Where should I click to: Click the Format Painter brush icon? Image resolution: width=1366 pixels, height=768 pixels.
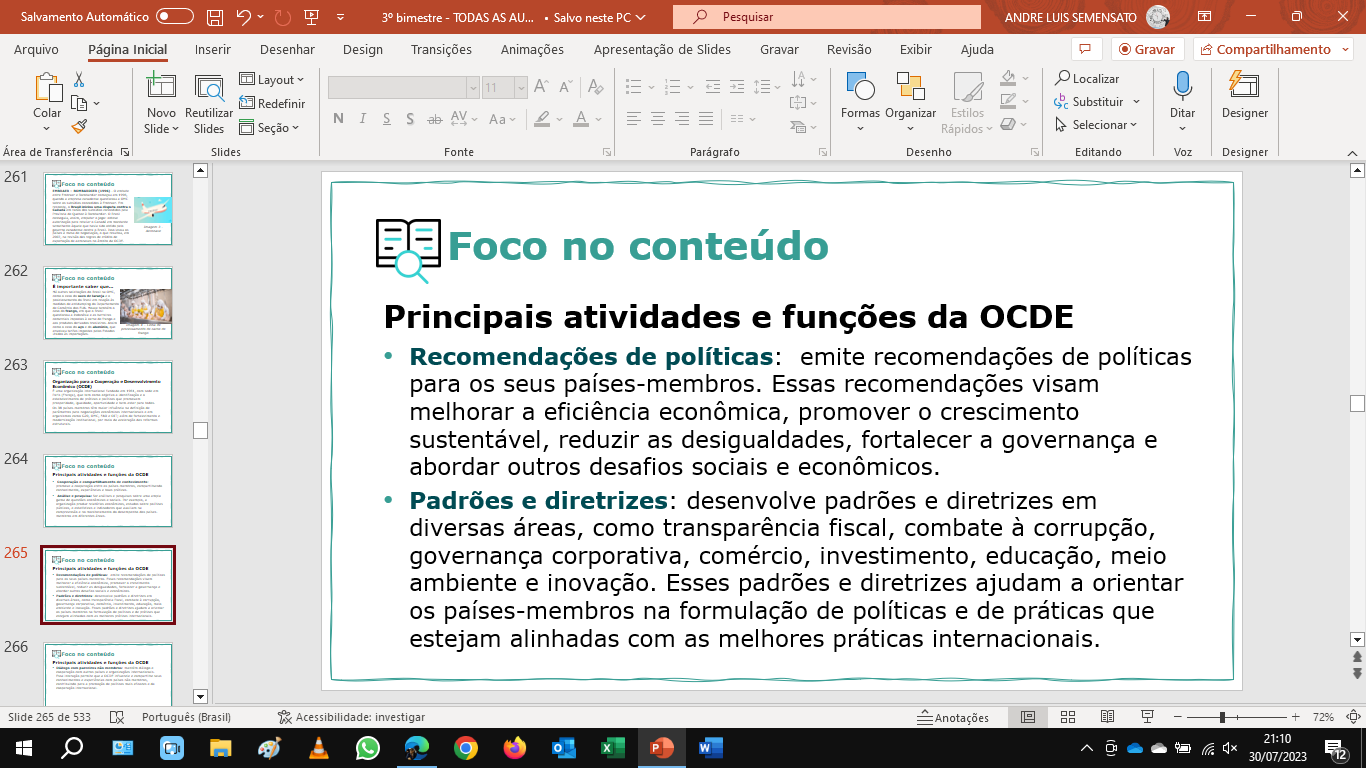point(79,126)
